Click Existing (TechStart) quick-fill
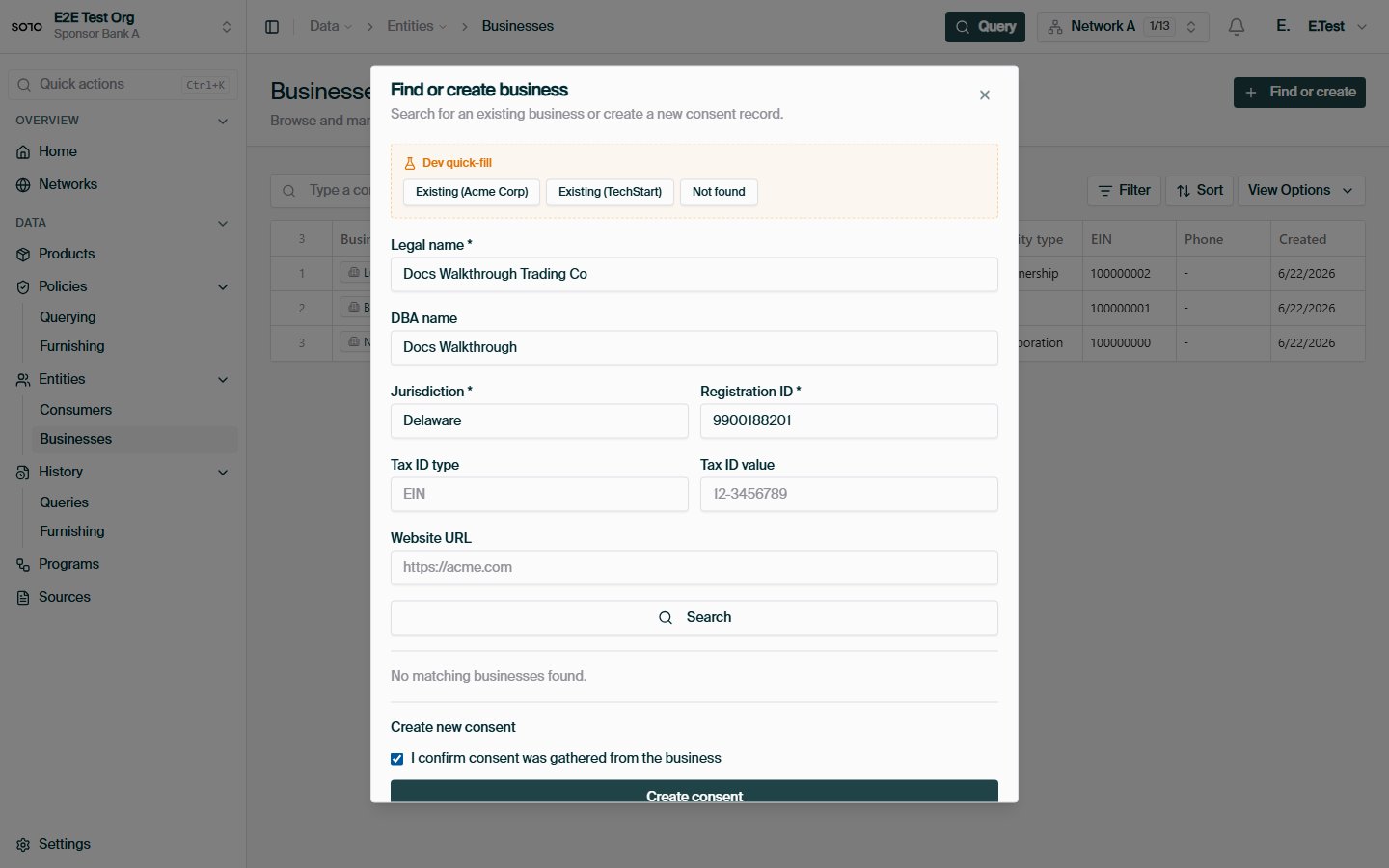The image size is (1389, 868). [610, 192]
